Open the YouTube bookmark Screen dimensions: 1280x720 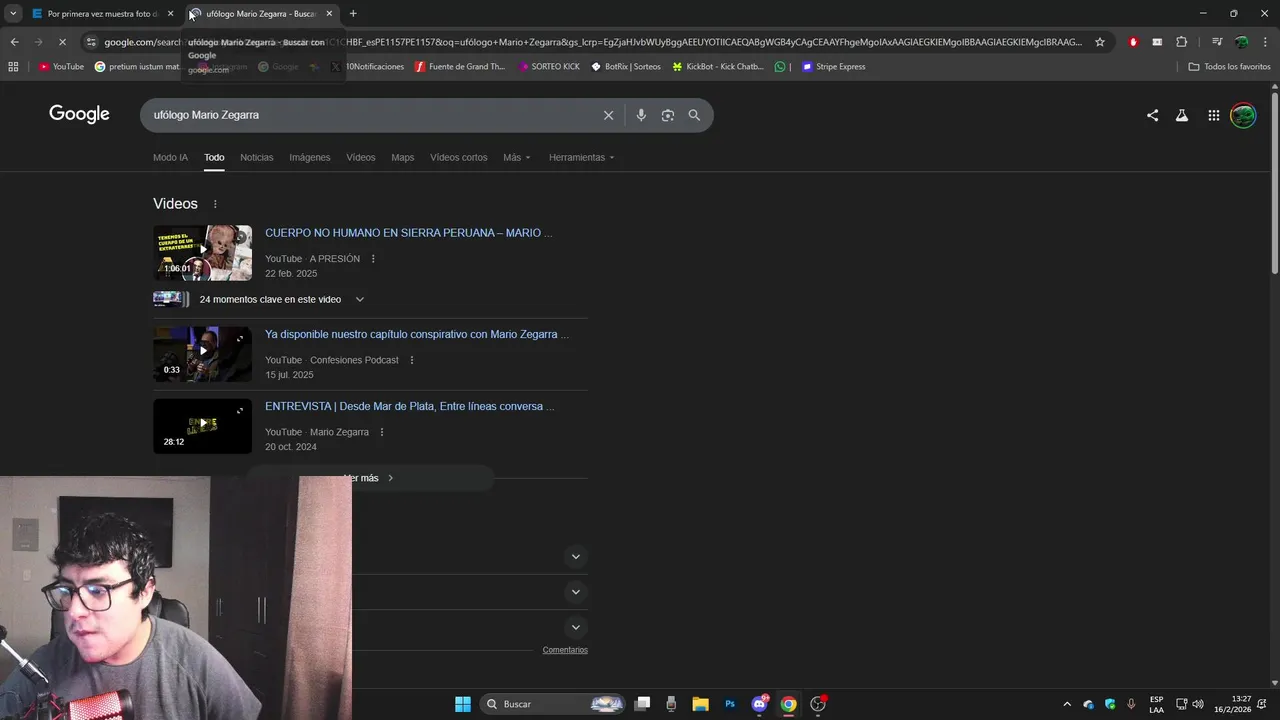61,67
